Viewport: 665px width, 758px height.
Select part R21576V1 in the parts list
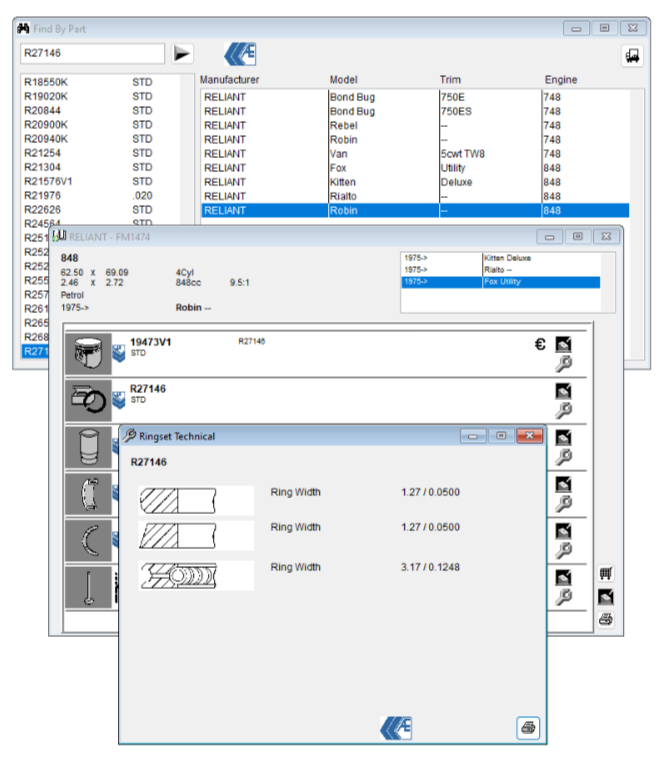101,181
